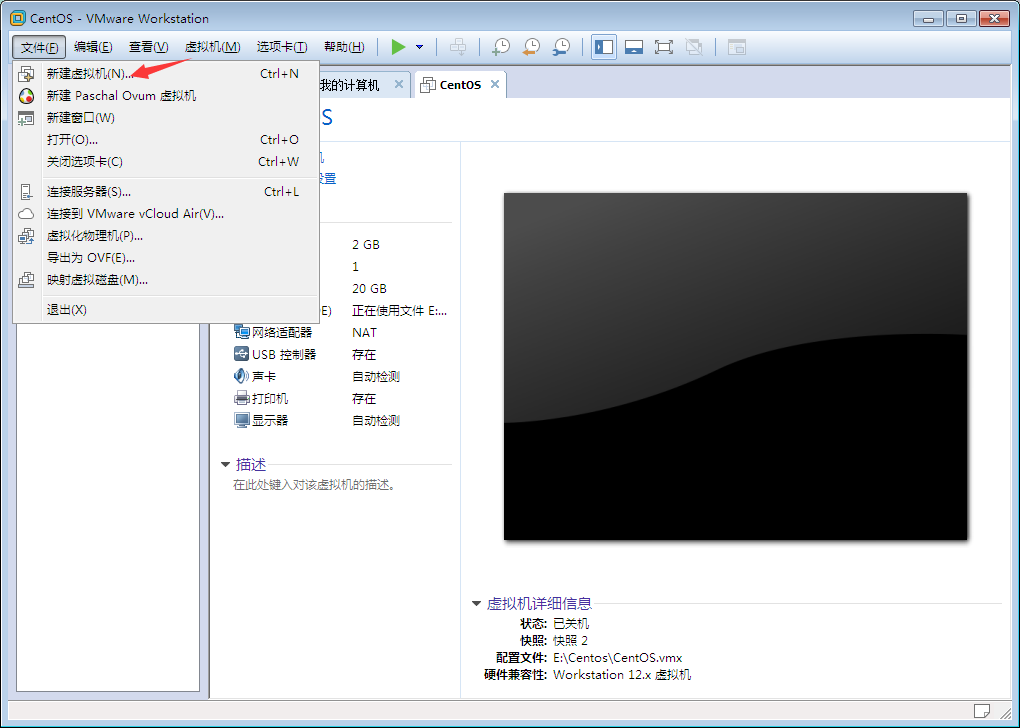
Task: Click the map virtual disk icon
Action: [26, 280]
